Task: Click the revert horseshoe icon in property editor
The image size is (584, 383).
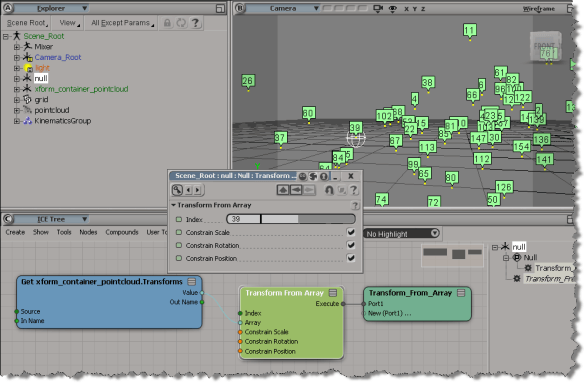Action: [x=329, y=190]
